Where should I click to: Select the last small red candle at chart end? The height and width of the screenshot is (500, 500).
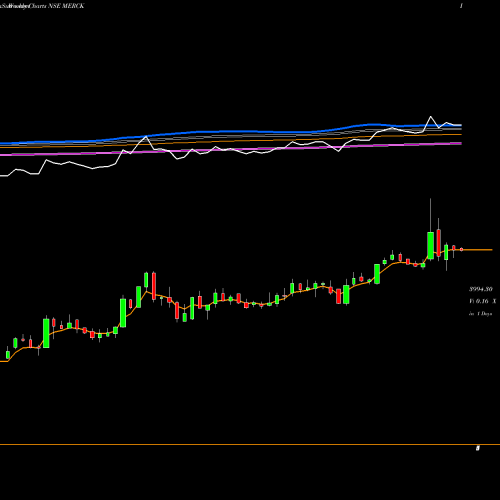(x=461, y=249)
